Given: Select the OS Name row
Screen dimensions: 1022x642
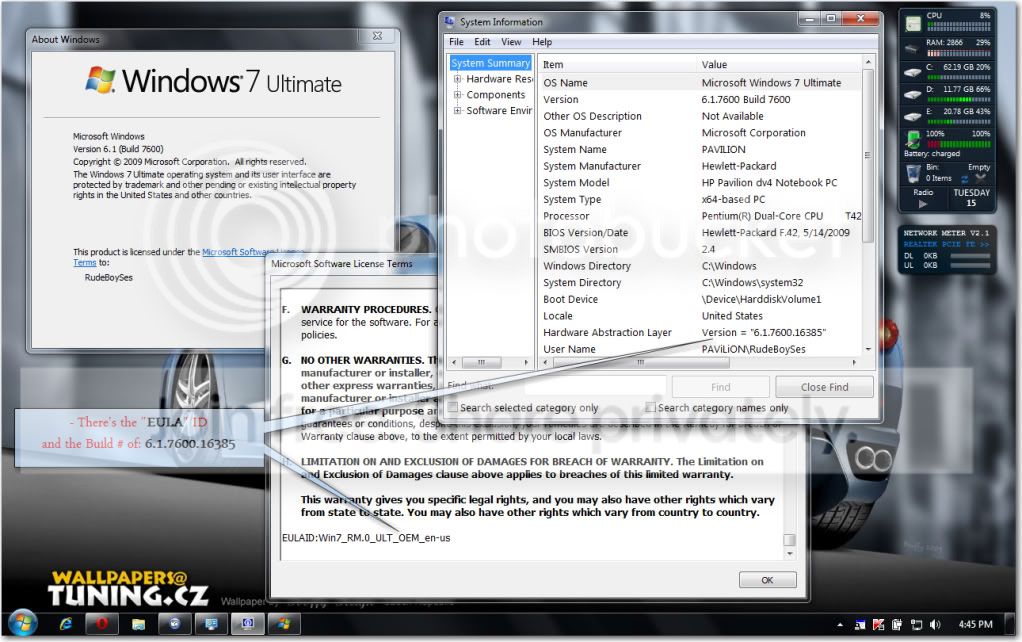Looking at the screenshot, I should [701, 83].
